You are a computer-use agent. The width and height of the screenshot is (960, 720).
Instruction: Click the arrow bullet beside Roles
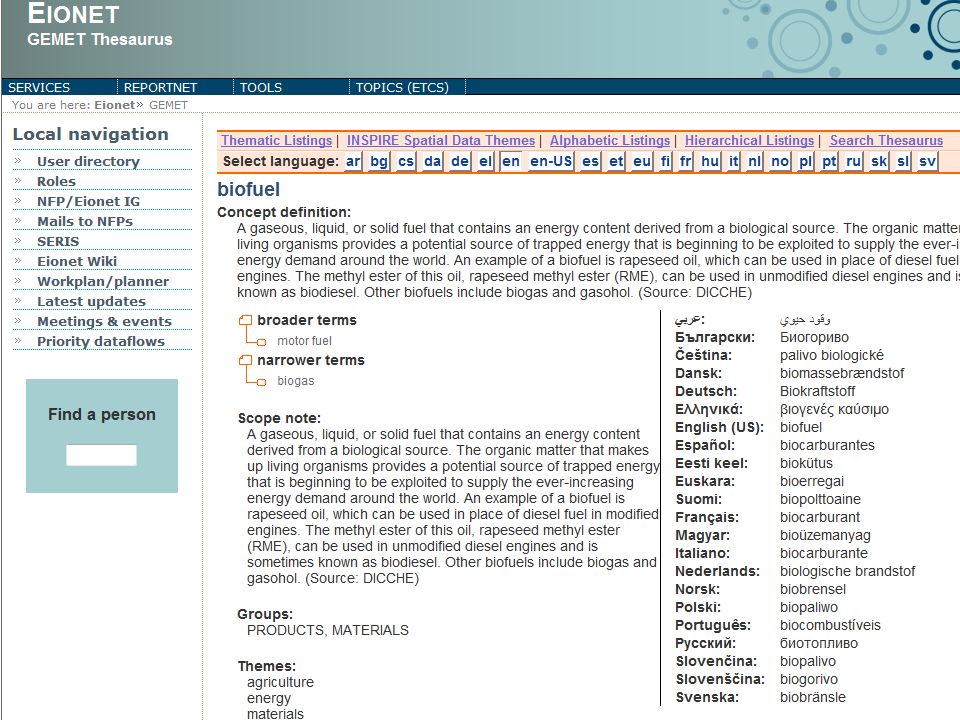[x=18, y=181]
